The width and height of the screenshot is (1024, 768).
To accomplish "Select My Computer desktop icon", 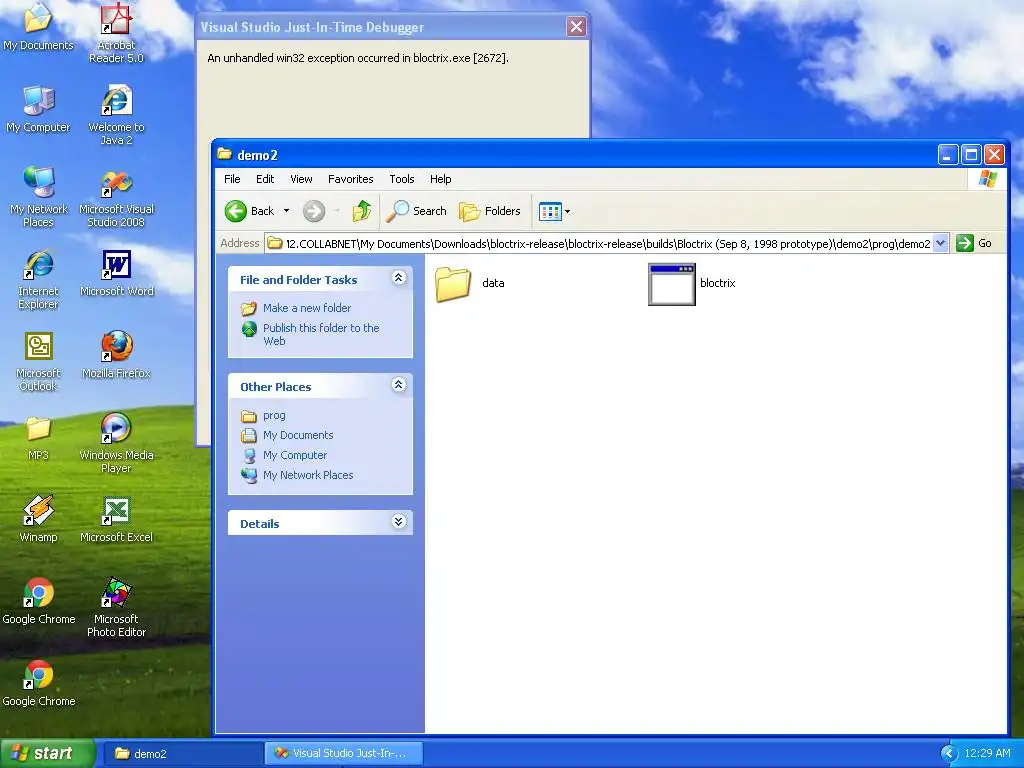I will [x=38, y=108].
